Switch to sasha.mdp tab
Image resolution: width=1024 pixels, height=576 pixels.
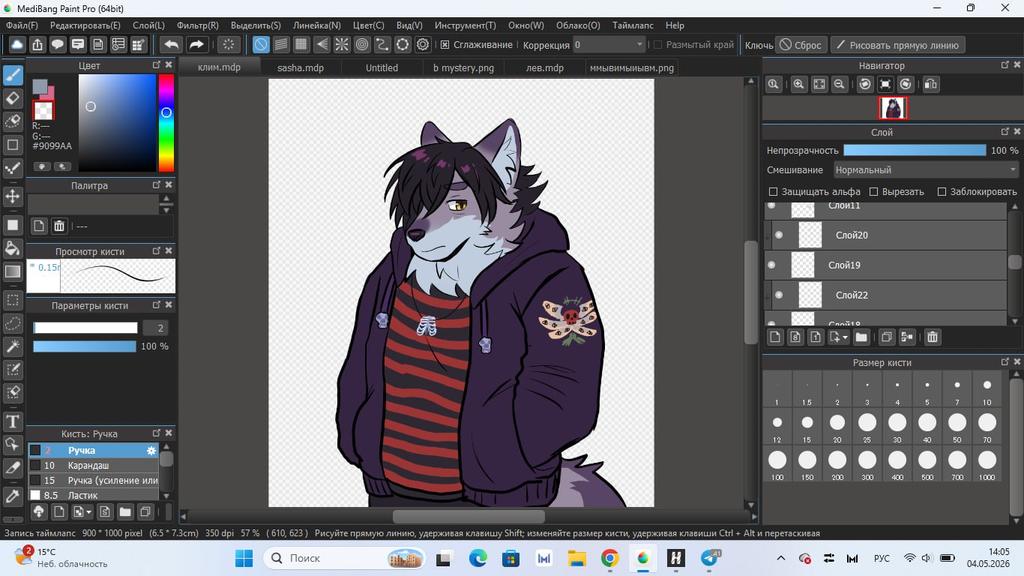300,67
